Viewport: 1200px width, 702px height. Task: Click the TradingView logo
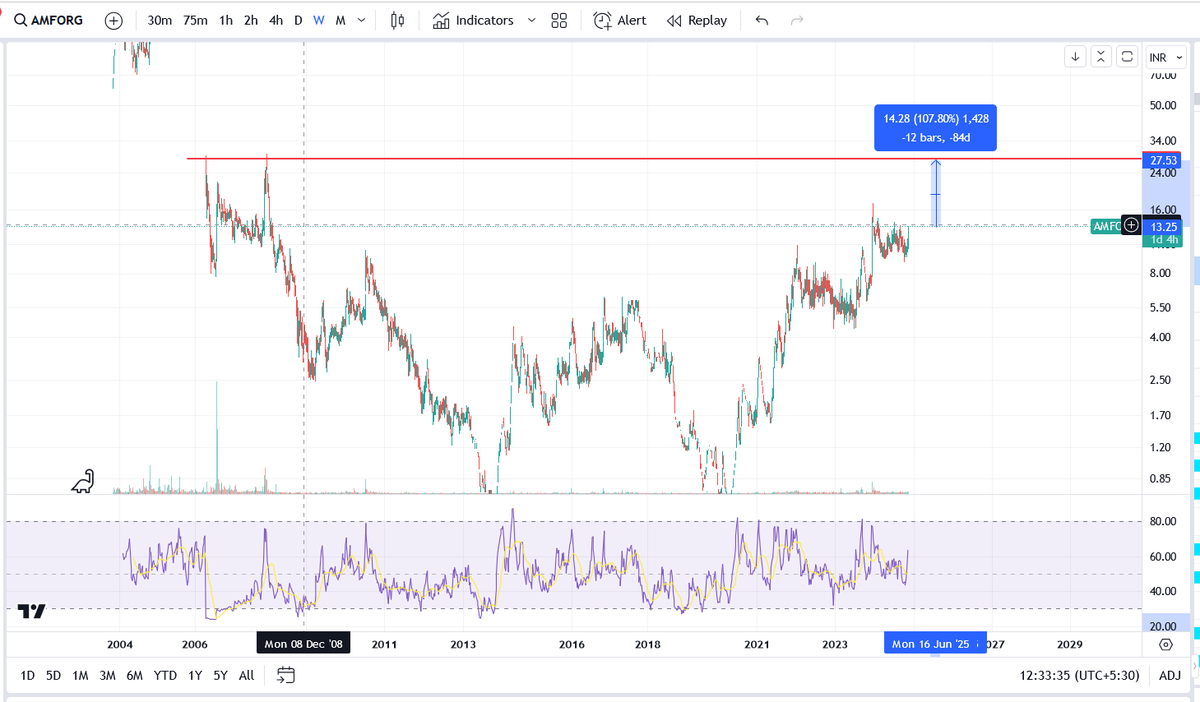click(x=32, y=612)
